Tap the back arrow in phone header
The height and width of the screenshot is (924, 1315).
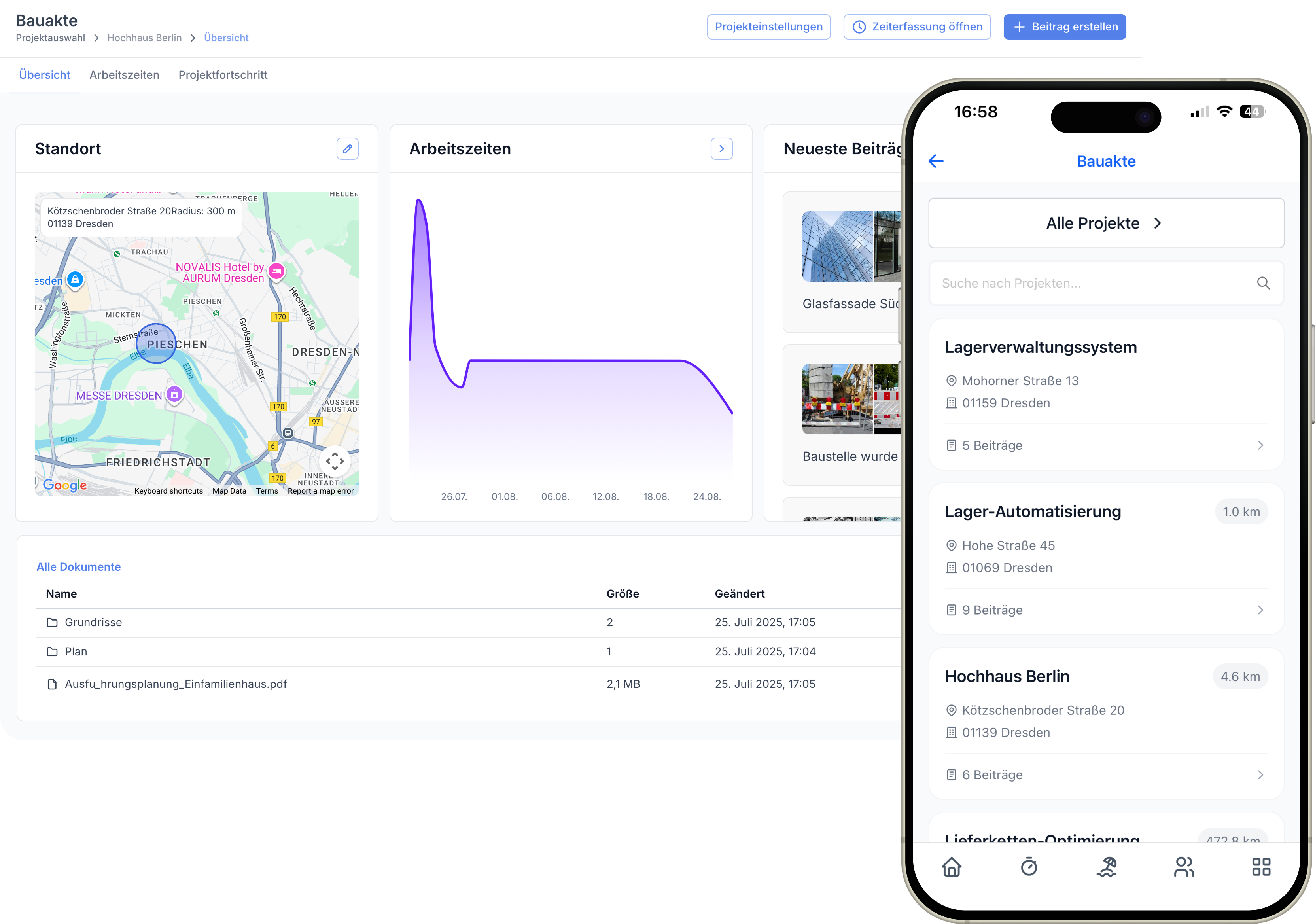[x=936, y=161]
